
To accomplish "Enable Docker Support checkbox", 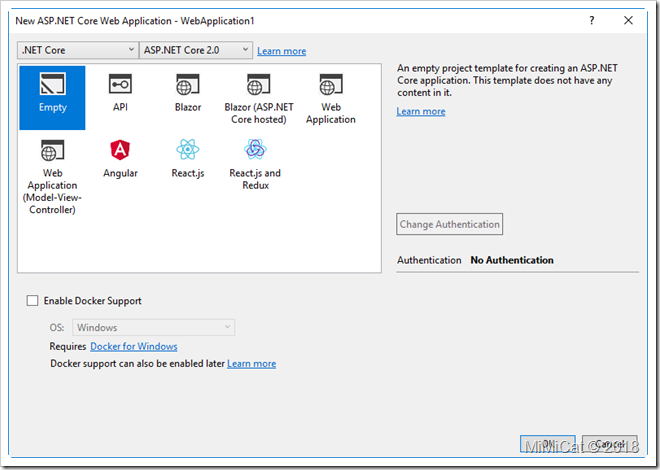I will click(x=32, y=300).
